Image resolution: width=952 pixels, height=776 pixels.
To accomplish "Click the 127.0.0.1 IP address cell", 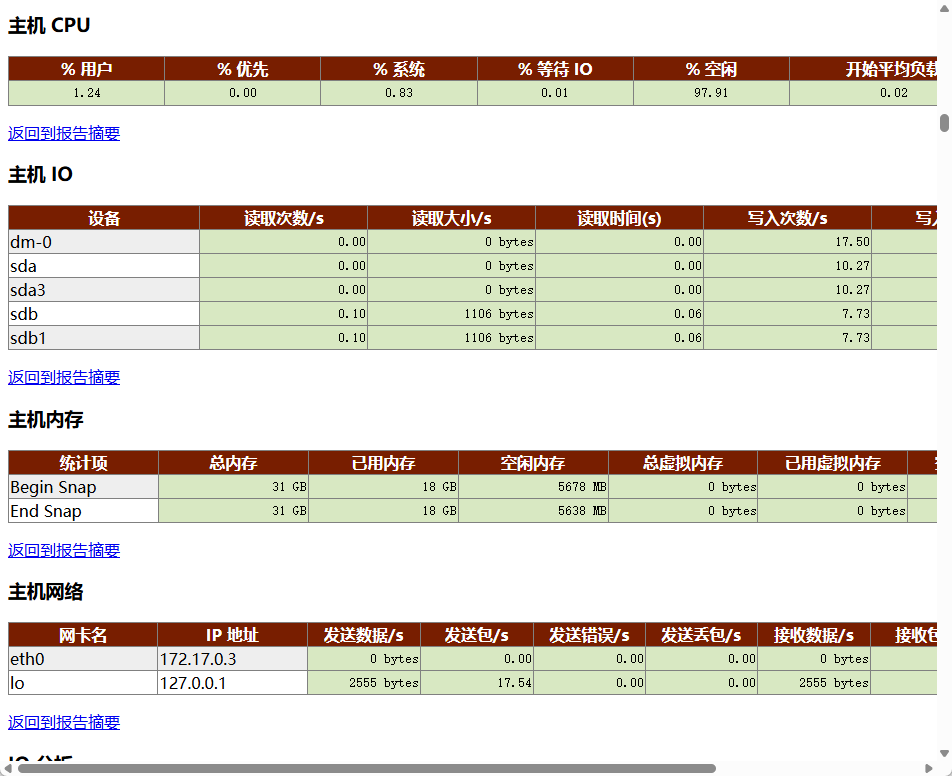I will pyautogui.click(x=232, y=683).
